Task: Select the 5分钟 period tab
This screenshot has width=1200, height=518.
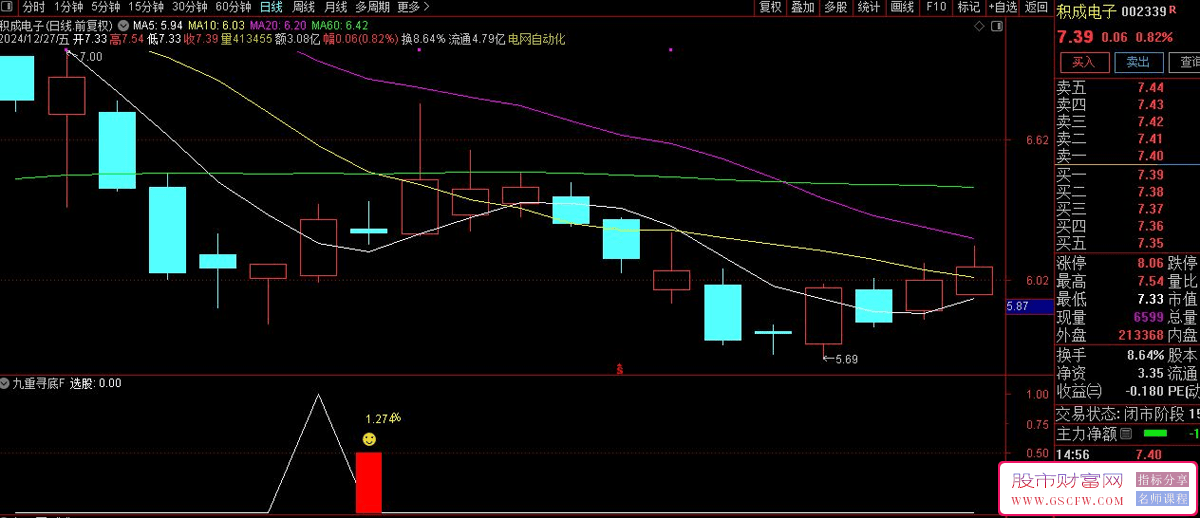Action: [106, 6]
